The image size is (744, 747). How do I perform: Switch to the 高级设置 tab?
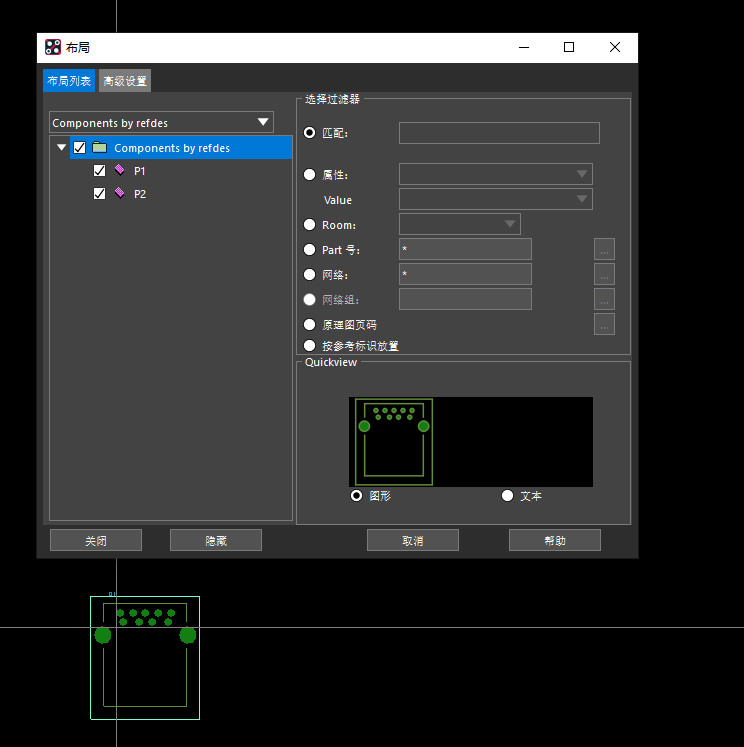point(125,81)
